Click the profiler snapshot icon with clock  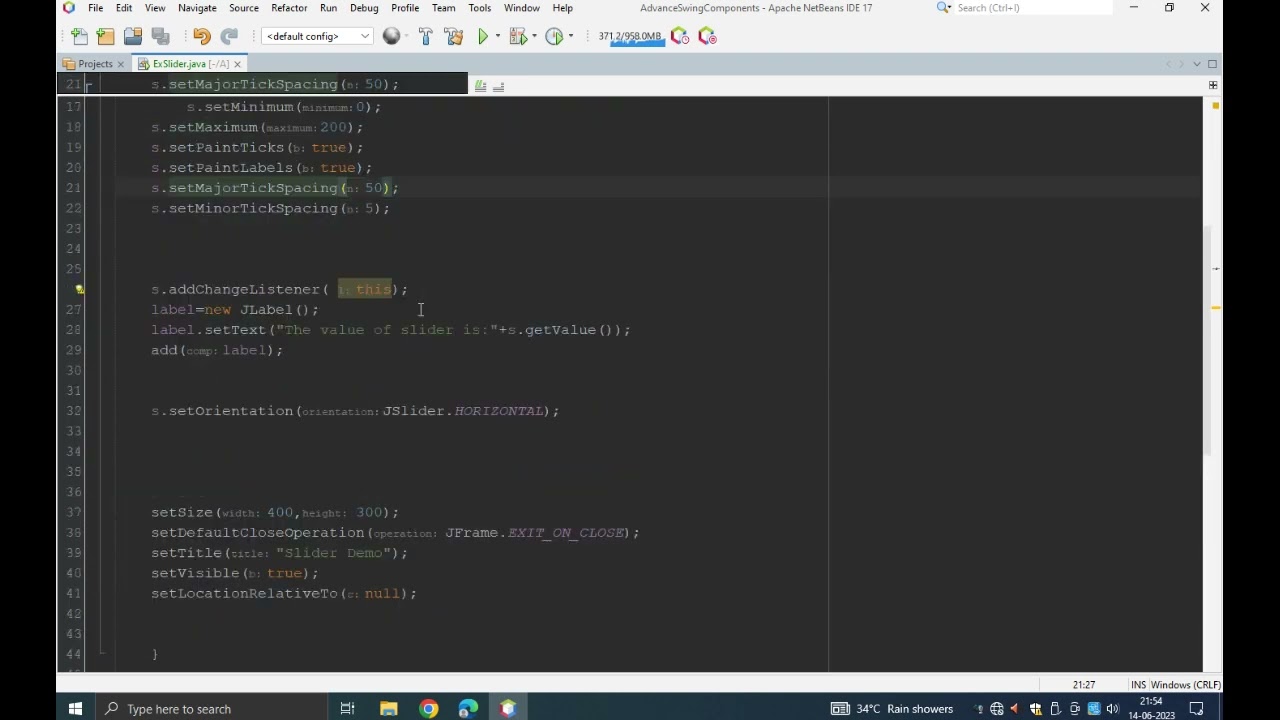(680, 36)
